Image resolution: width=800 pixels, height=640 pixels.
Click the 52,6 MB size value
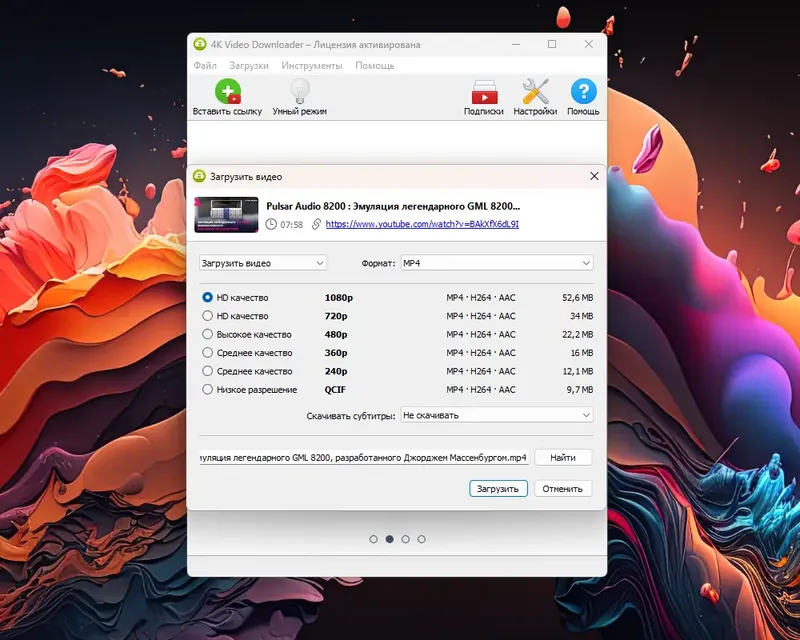578,297
